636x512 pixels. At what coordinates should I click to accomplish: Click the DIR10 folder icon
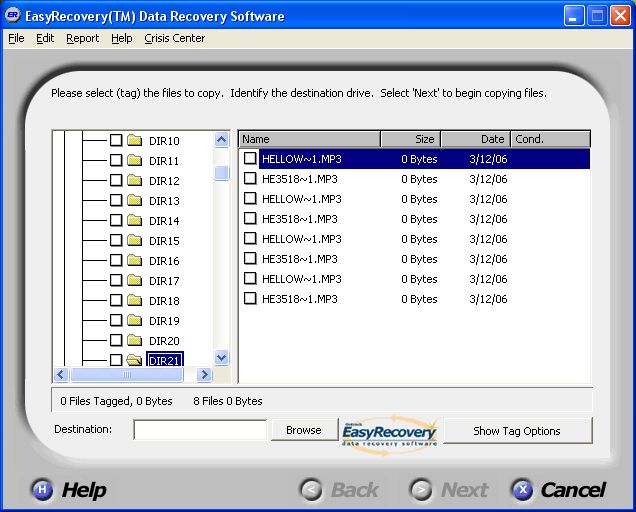pos(134,140)
